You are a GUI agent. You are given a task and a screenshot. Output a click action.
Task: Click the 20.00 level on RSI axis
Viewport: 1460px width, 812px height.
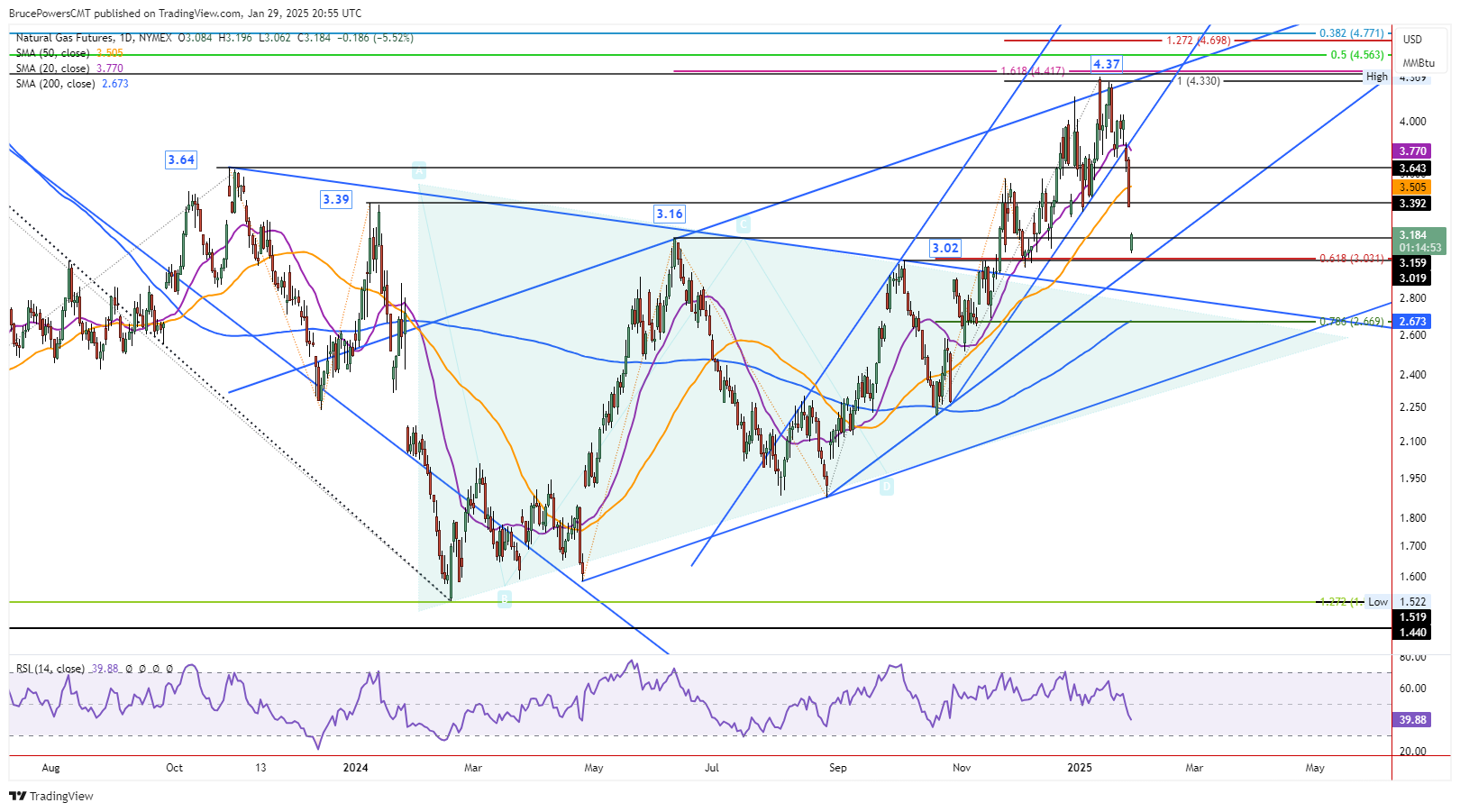(x=1412, y=752)
